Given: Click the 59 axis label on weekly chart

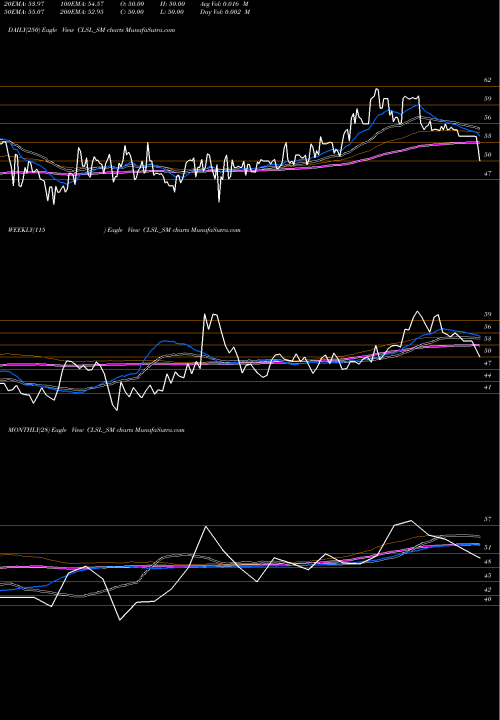Looking at the screenshot, I should (487, 315).
